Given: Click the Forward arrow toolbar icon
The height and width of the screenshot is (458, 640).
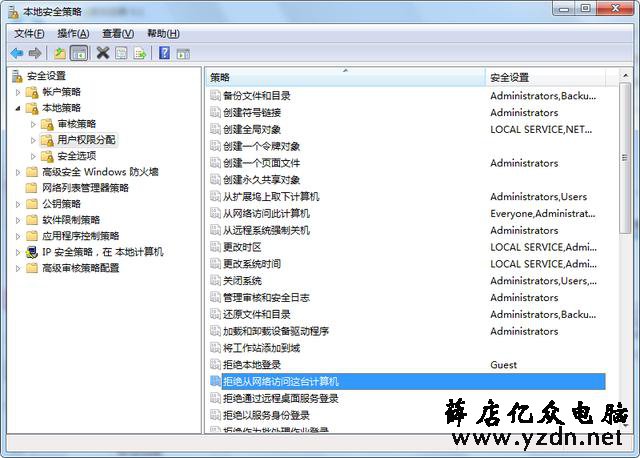Looking at the screenshot, I should (35, 53).
